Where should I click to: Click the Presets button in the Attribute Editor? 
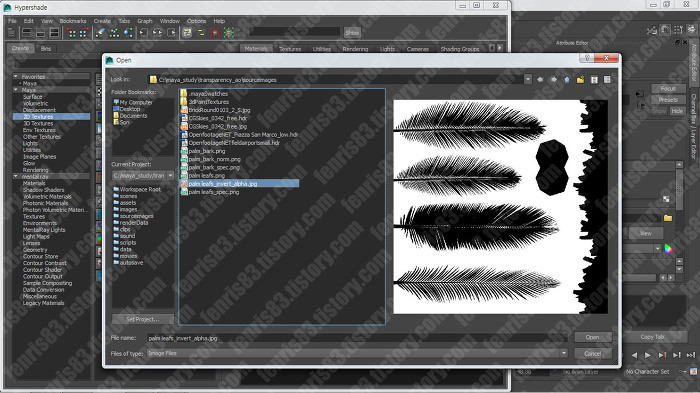pyautogui.click(x=668, y=100)
